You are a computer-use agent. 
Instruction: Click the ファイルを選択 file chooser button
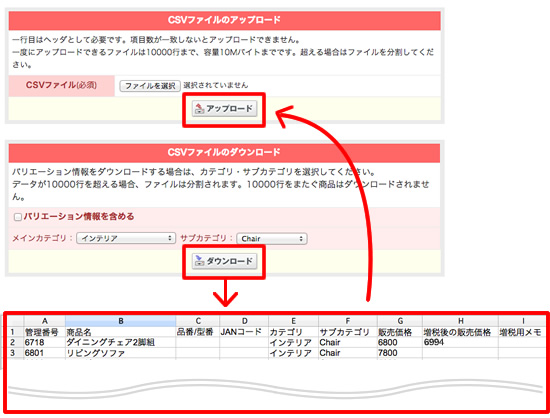150,86
